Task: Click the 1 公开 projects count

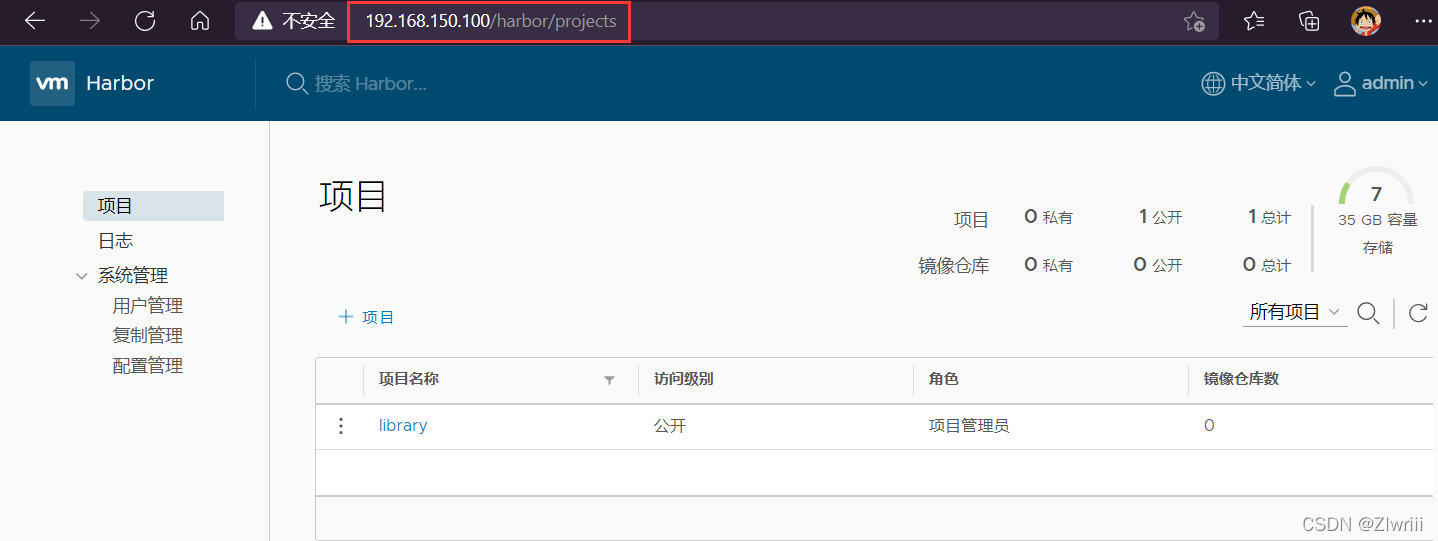Action: click(1160, 217)
